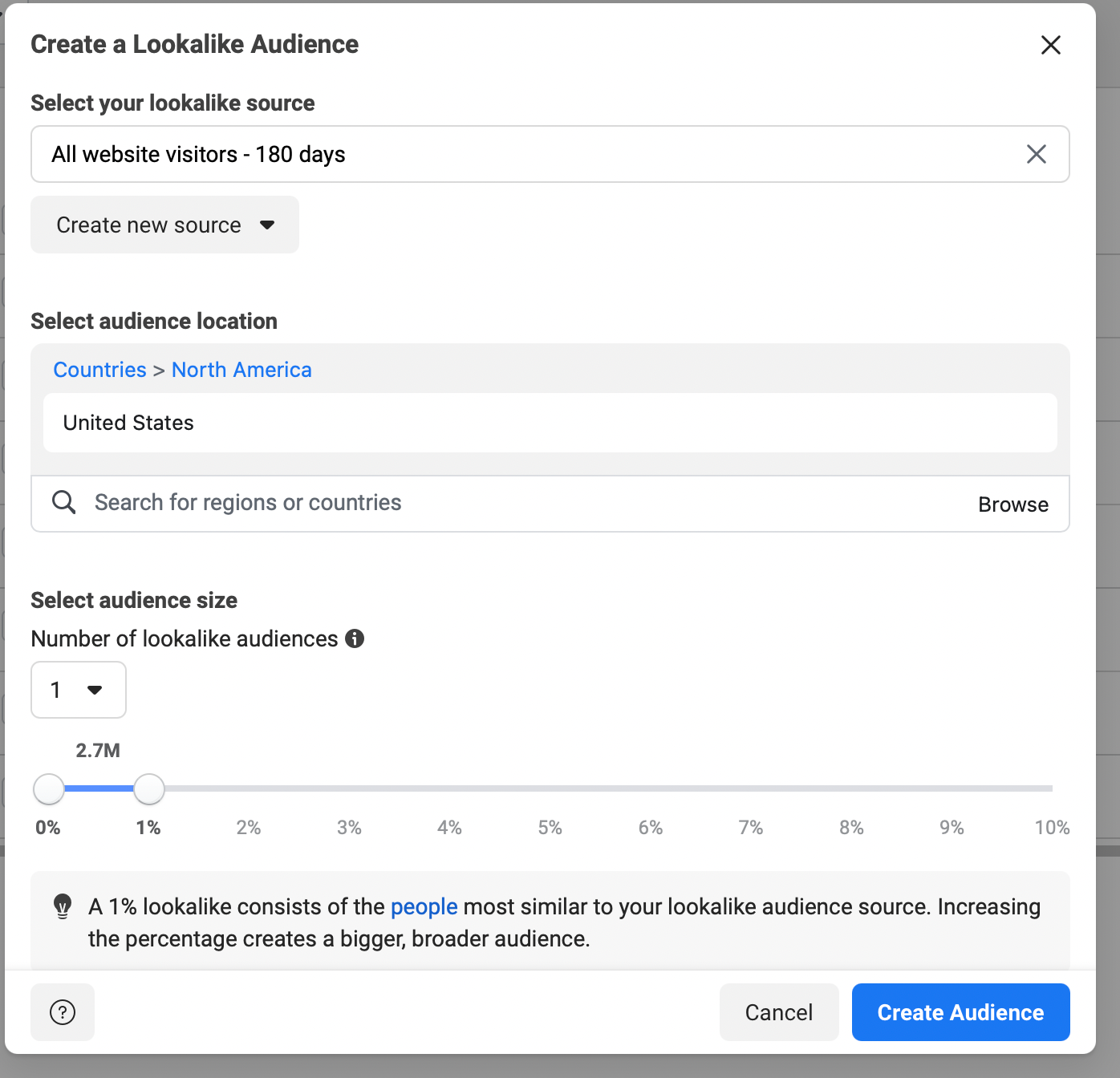Image resolution: width=1120 pixels, height=1078 pixels.
Task: Click the 1% slider handle
Action: pyautogui.click(x=148, y=789)
